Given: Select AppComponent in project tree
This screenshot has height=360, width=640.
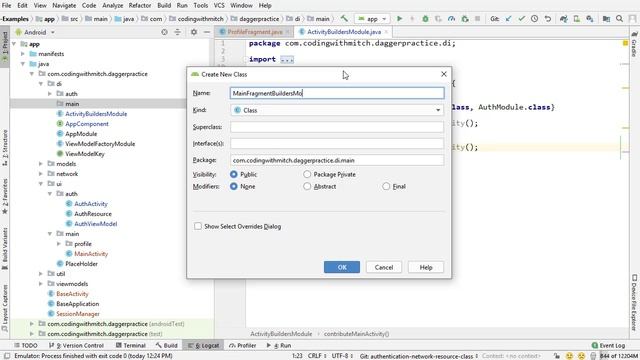Looking at the screenshot, I should (87, 124).
